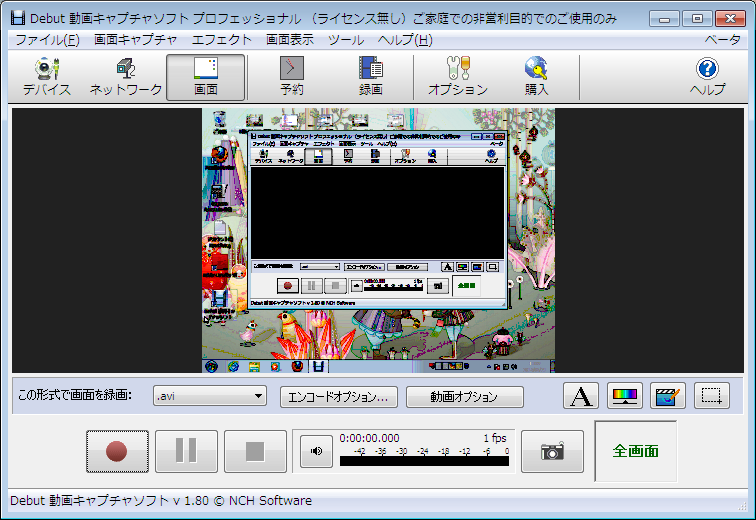Open エンコードオプション... settings
This screenshot has height=520, width=756.
338,397
